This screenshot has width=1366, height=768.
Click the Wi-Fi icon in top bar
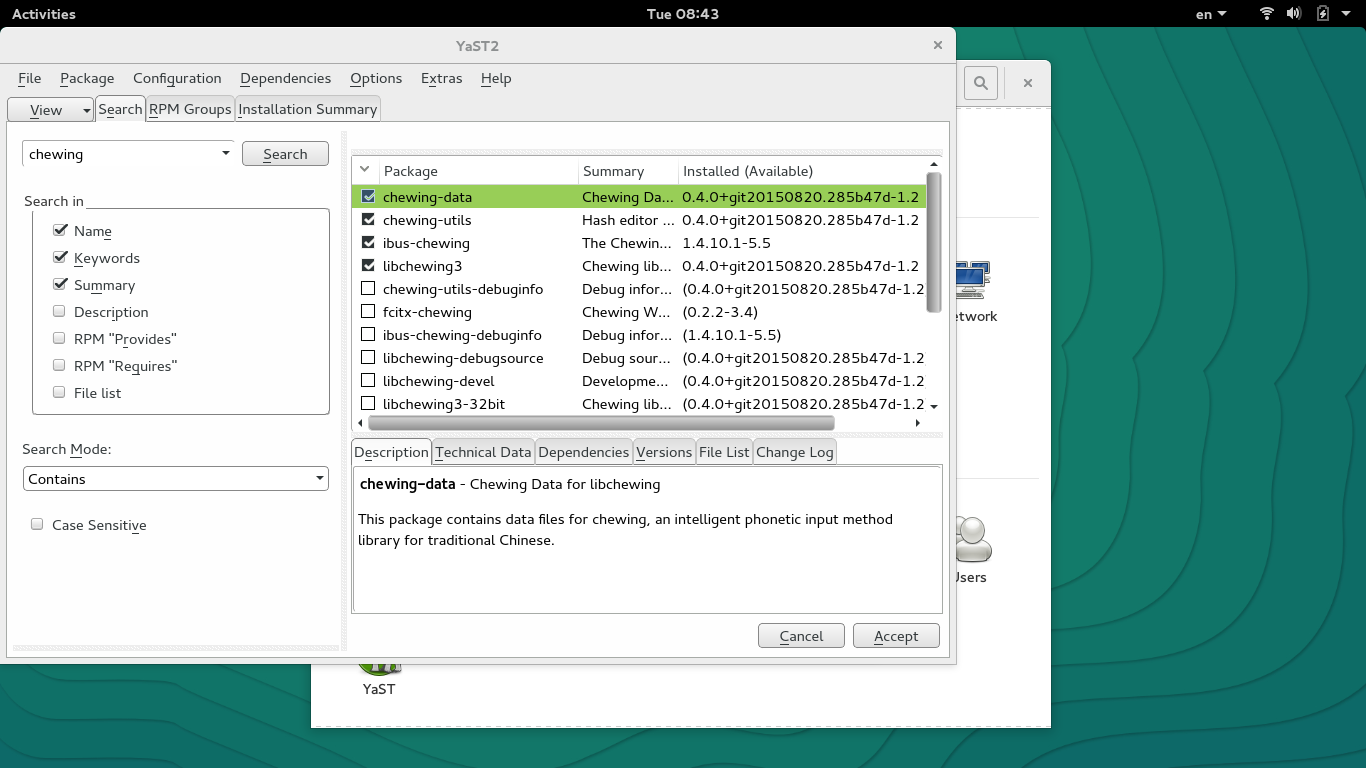click(1266, 14)
